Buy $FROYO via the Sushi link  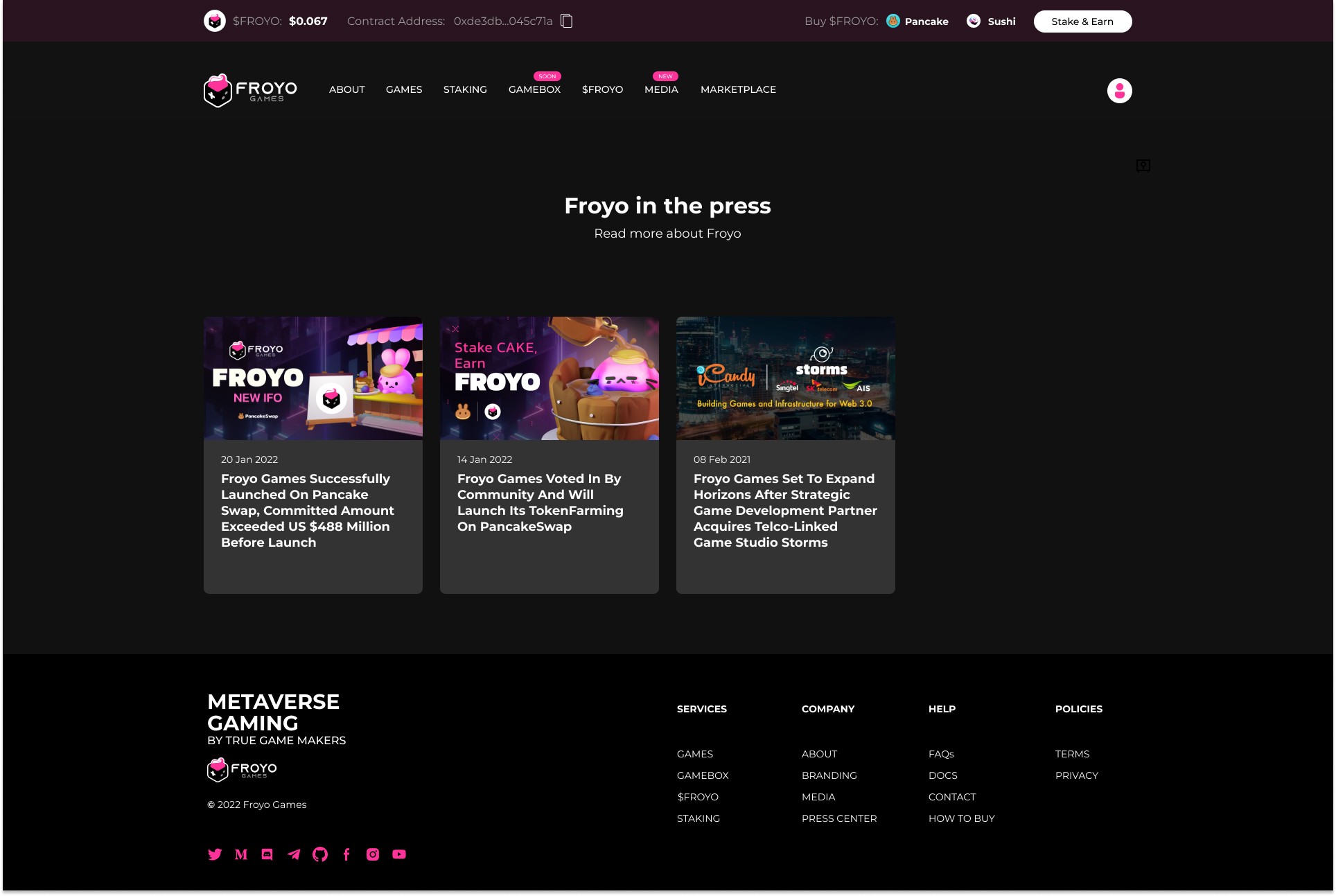click(x=992, y=21)
